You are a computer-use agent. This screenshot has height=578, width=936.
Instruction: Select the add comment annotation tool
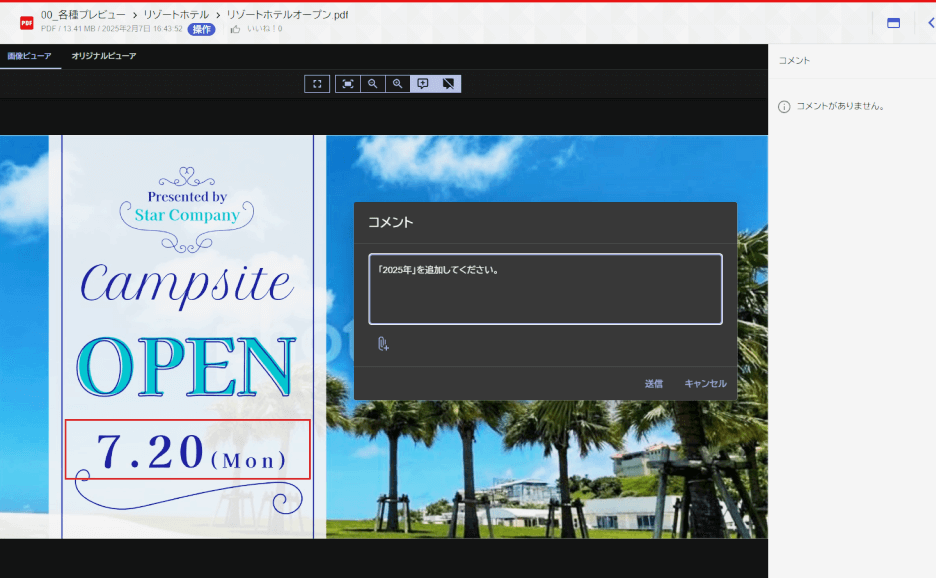coord(423,84)
